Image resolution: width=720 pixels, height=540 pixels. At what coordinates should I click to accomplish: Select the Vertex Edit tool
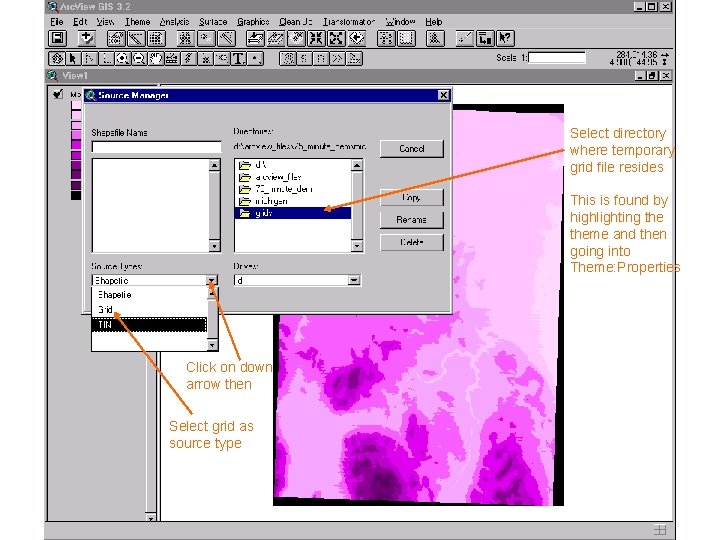[90, 58]
